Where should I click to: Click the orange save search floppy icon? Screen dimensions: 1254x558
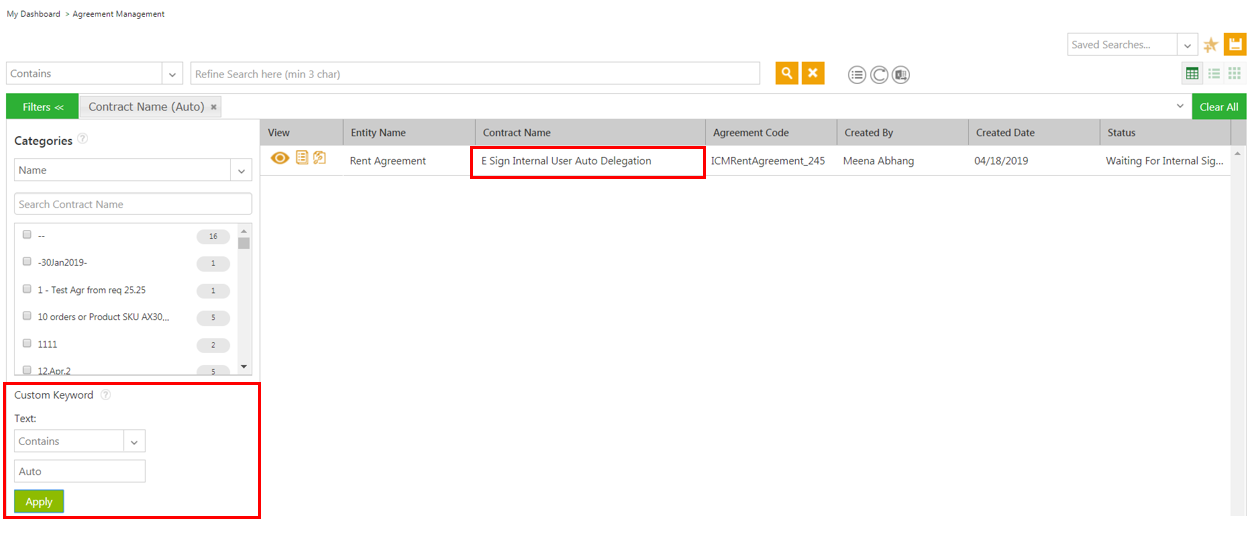[1236, 45]
